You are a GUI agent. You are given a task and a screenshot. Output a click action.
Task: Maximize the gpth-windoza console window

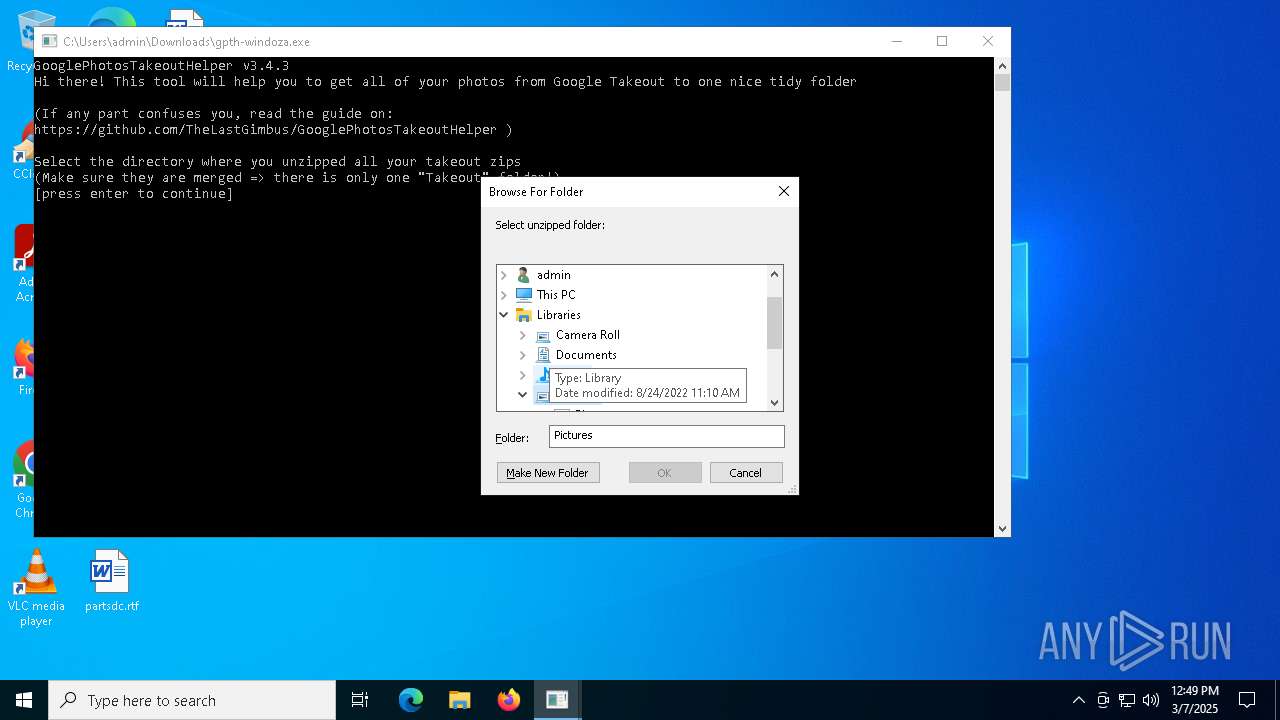pyautogui.click(x=941, y=41)
